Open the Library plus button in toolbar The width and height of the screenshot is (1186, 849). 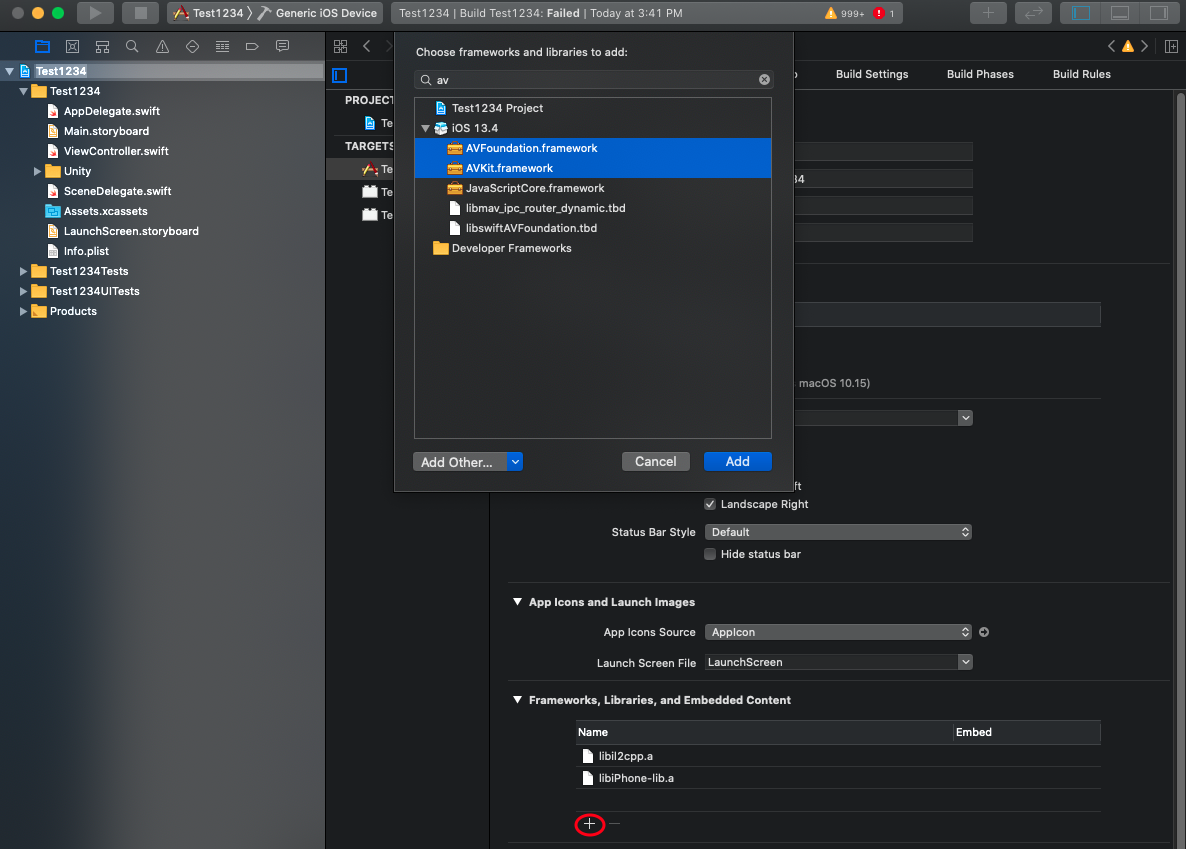tap(988, 13)
